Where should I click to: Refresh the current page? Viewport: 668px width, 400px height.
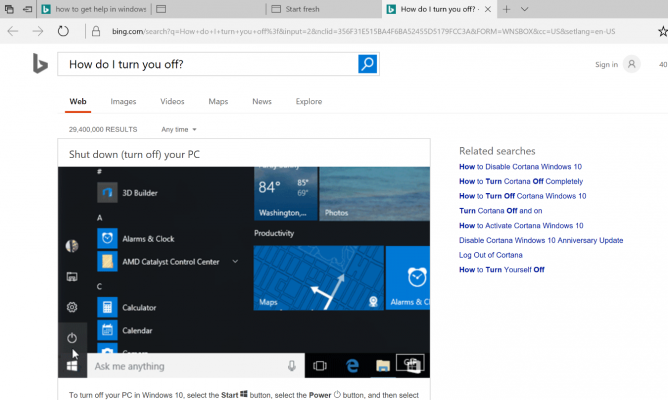(x=63, y=31)
